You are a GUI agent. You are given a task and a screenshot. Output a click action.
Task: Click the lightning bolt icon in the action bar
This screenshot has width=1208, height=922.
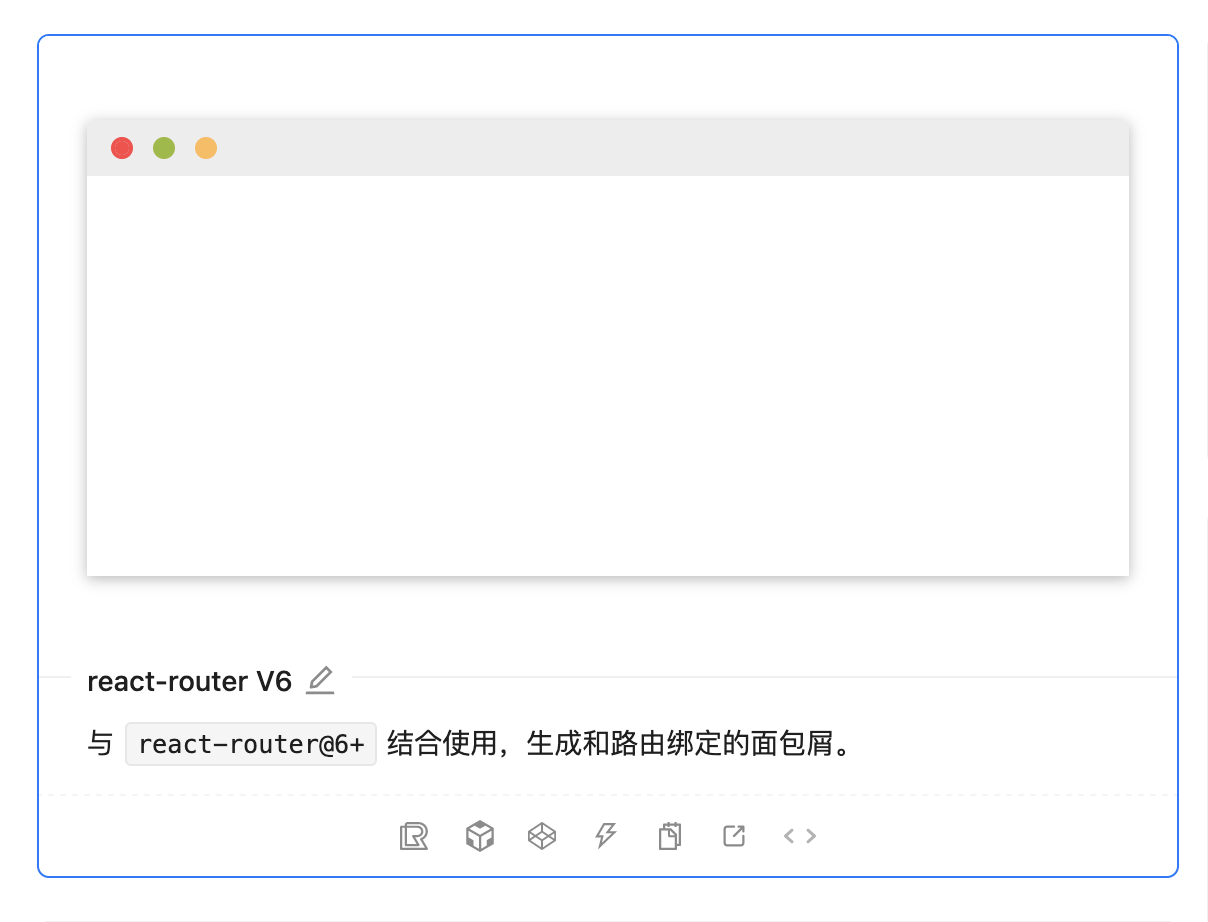pyautogui.click(x=606, y=836)
